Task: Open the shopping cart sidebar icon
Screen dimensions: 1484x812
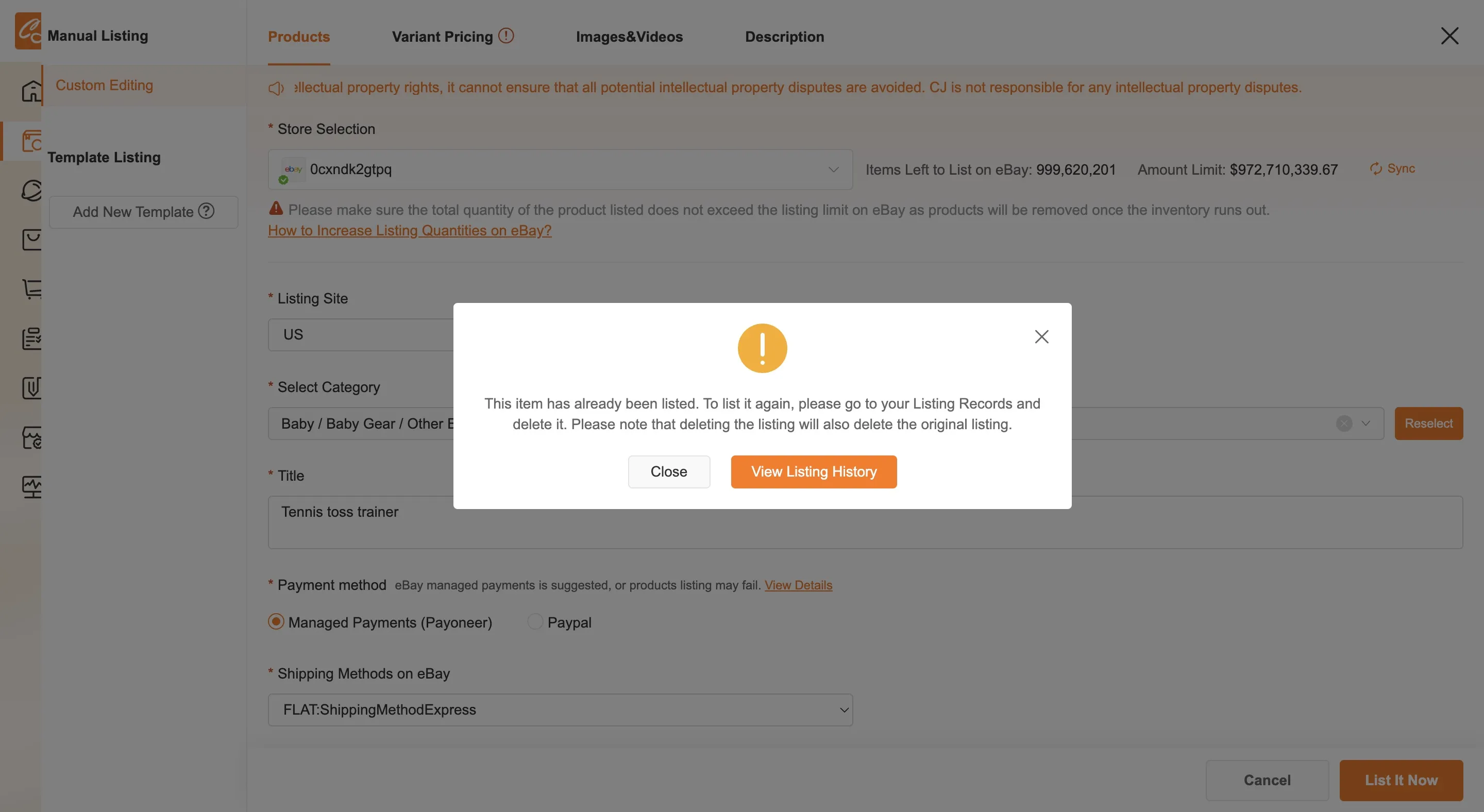Action: coord(31,289)
